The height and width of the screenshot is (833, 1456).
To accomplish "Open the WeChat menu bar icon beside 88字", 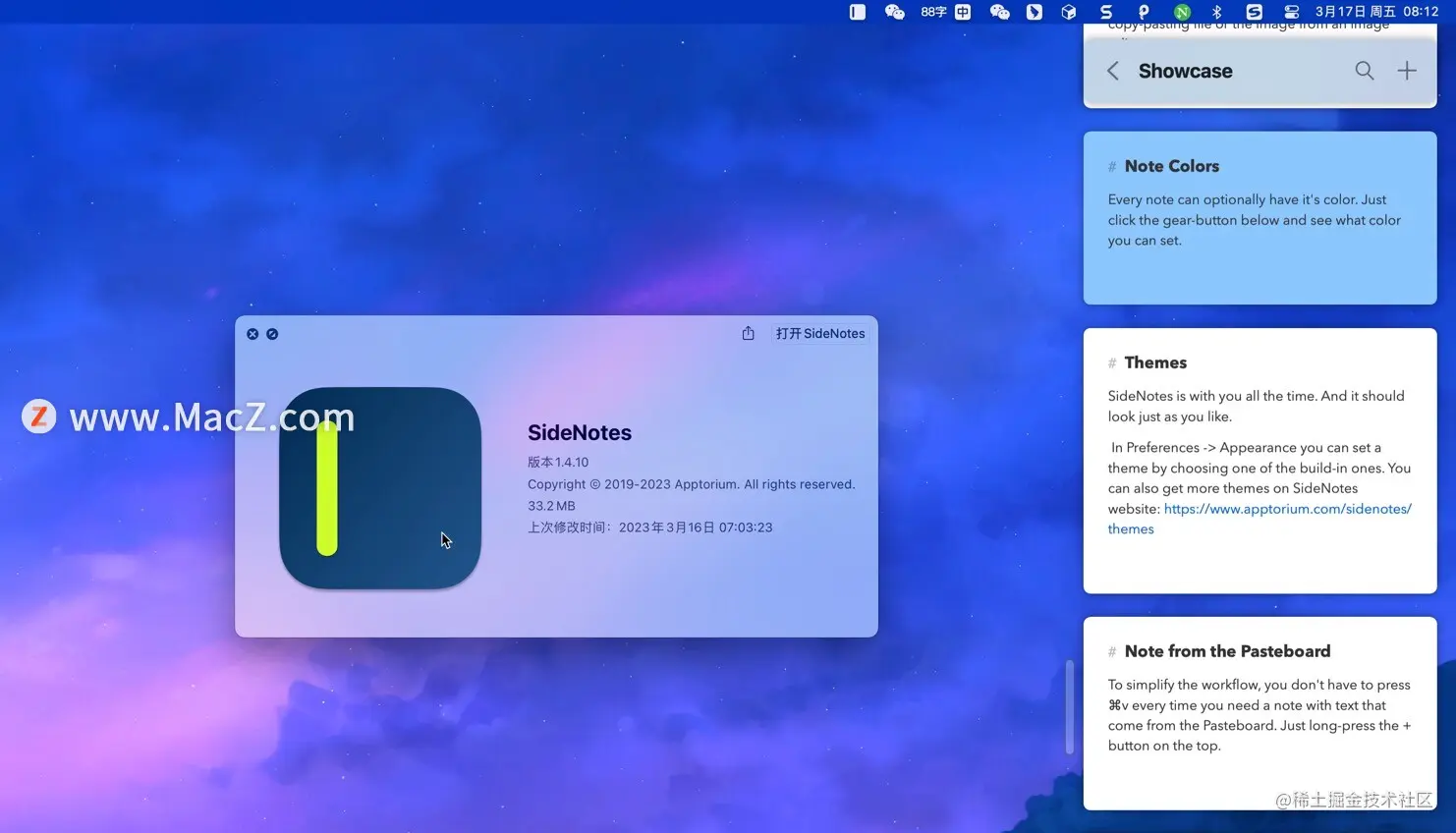I will click(x=894, y=12).
